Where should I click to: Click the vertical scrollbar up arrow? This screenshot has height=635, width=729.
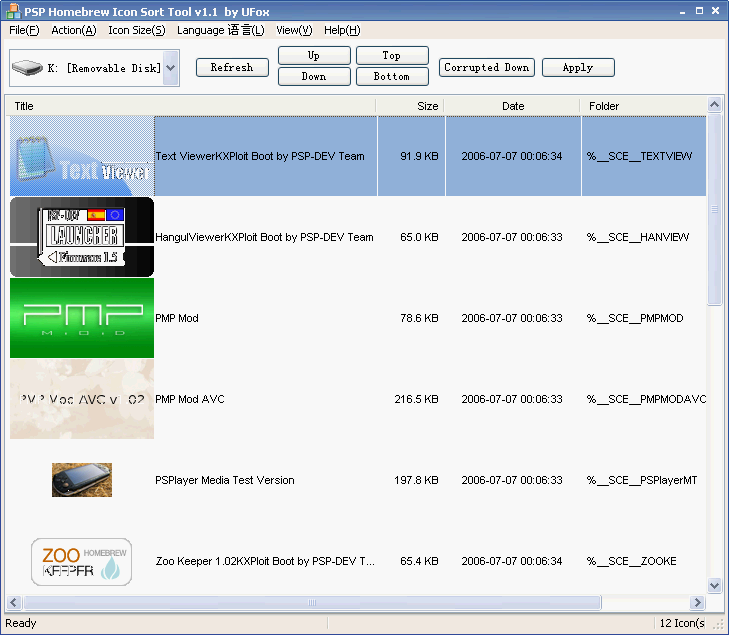(x=715, y=105)
